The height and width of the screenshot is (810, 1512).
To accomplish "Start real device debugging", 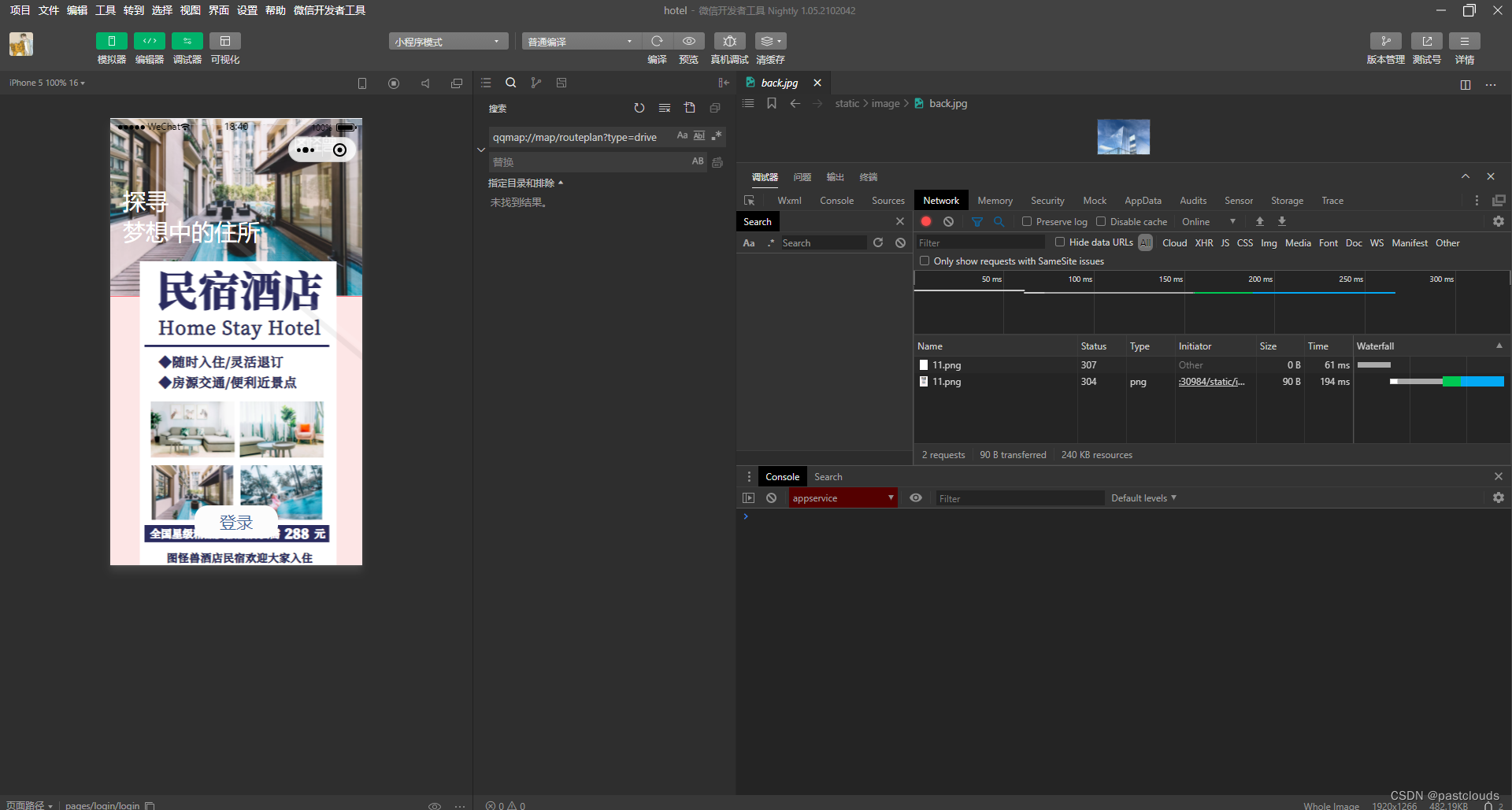I will [x=729, y=41].
